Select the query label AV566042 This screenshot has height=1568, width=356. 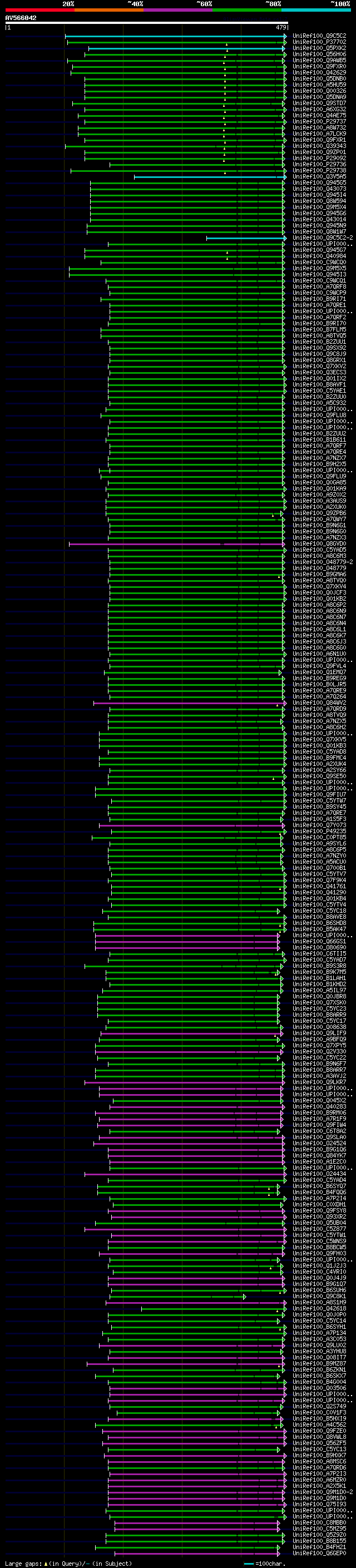(x=21, y=18)
